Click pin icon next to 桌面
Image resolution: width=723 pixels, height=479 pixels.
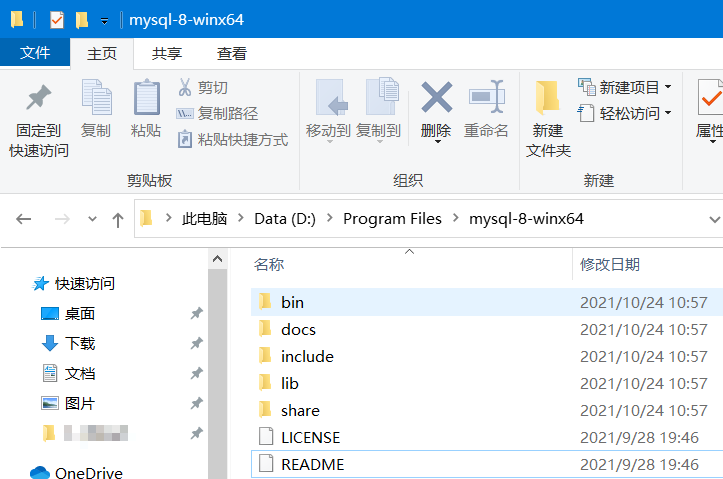(x=197, y=313)
